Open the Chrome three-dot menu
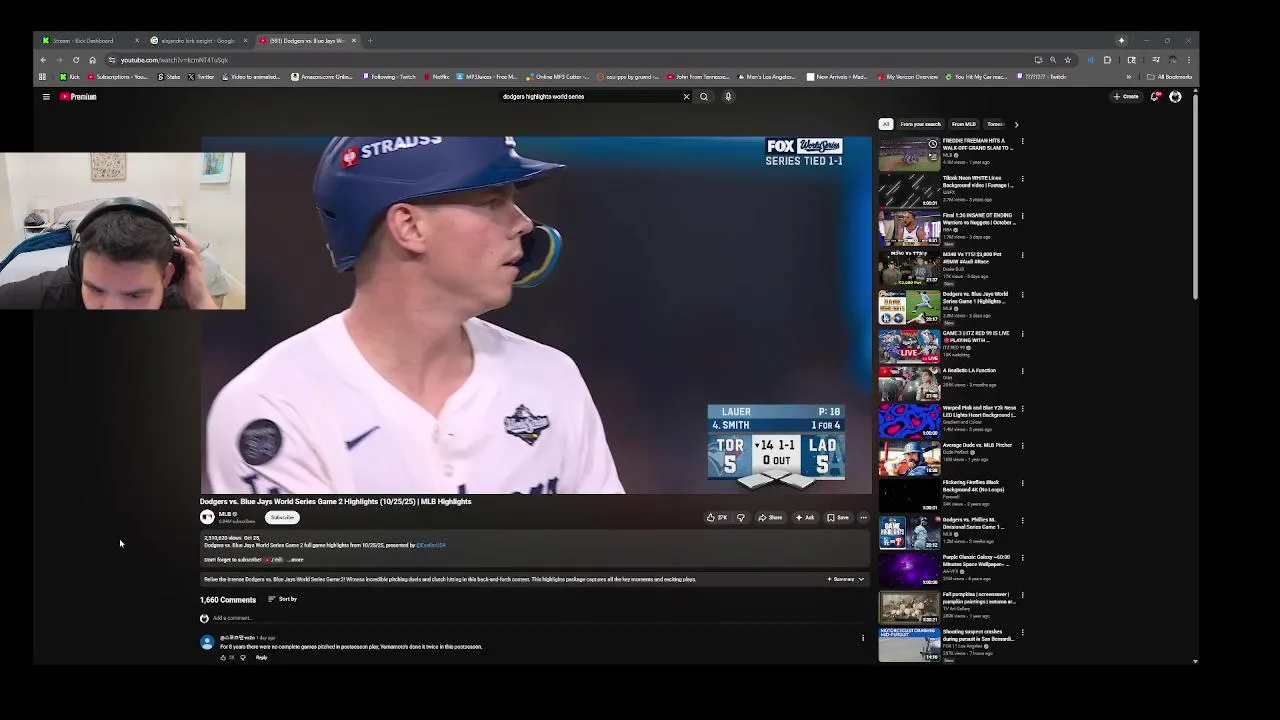Viewport: 1280px width, 720px height. pos(1188,60)
